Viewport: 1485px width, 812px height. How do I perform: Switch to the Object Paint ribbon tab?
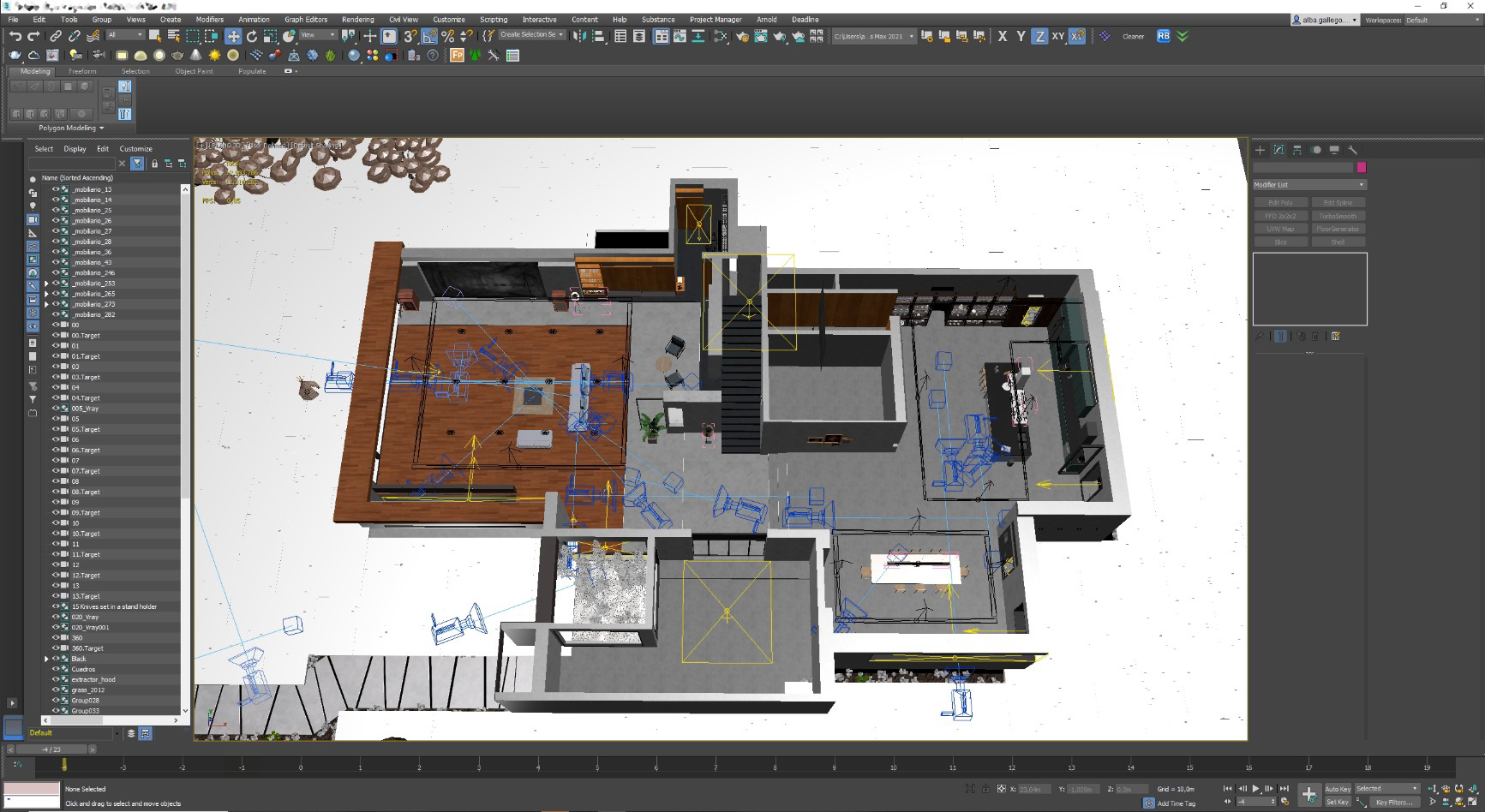[x=194, y=71]
